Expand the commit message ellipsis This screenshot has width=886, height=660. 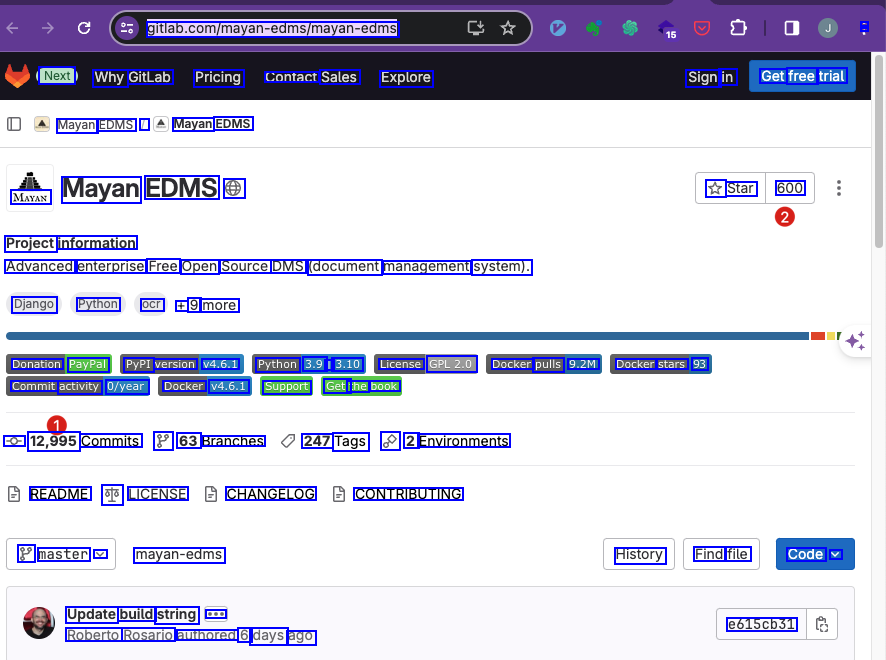pos(216,614)
